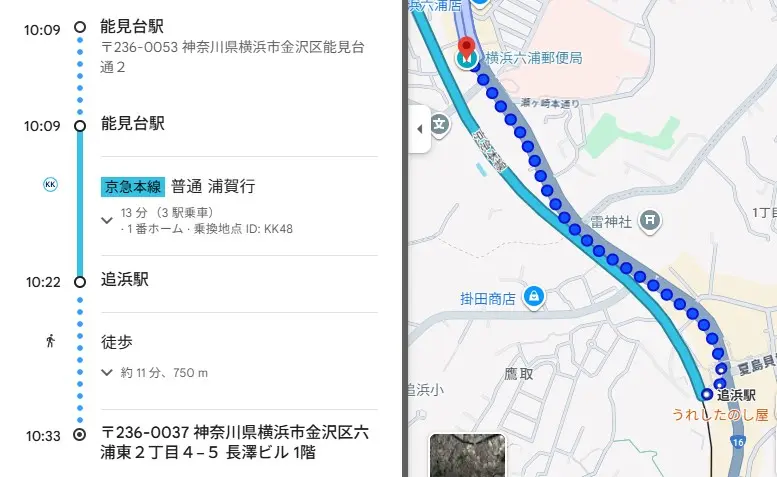
Task: Click the school marker icon on map
Action: (439, 124)
